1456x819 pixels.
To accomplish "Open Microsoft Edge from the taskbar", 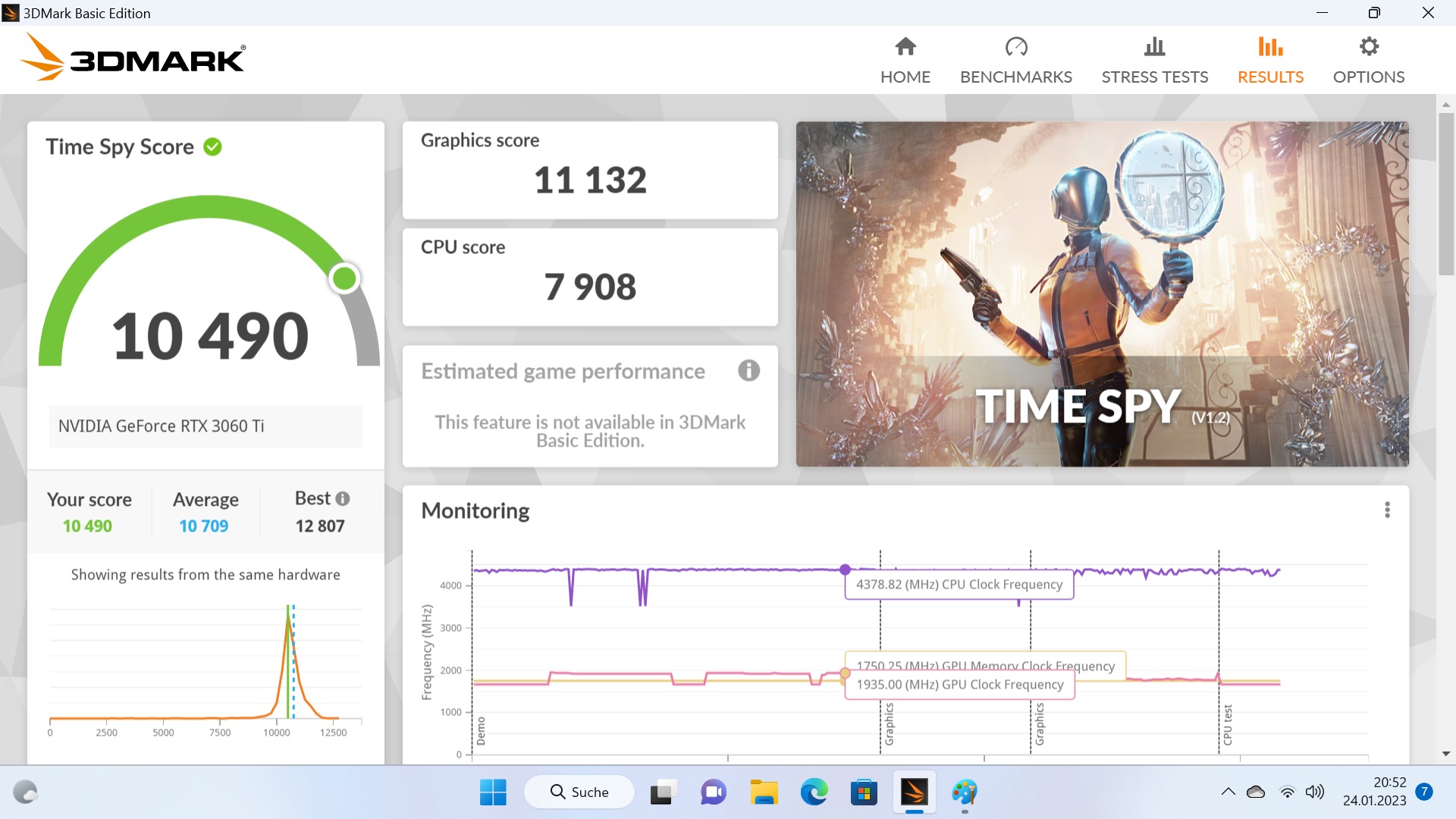I will 814,792.
